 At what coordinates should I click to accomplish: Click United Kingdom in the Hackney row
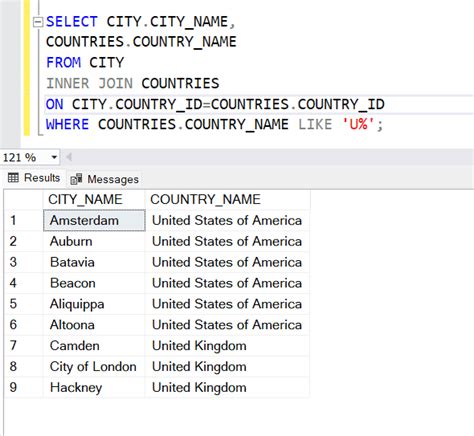(227, 387)
